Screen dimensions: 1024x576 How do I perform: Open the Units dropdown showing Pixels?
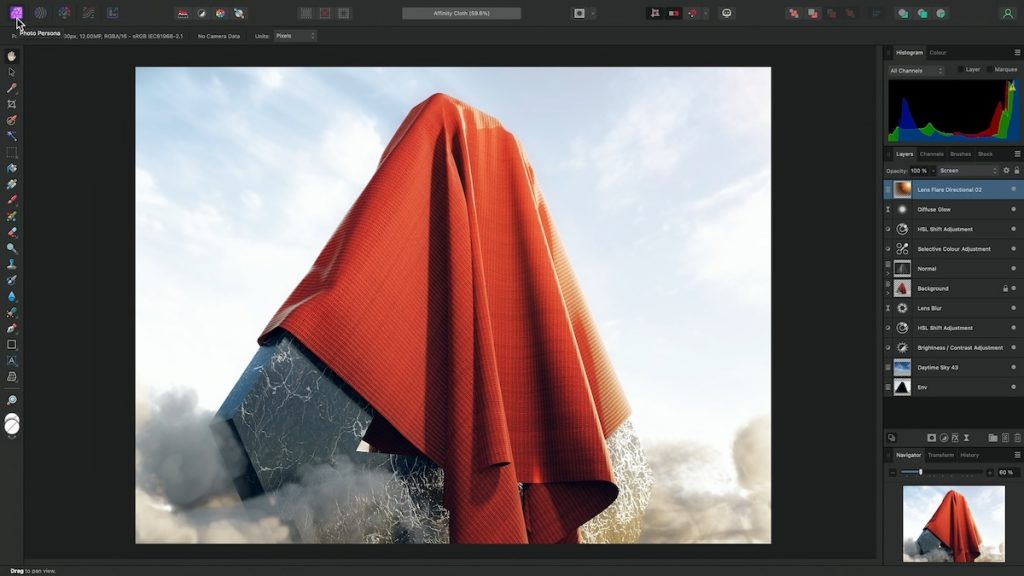pyautogui.click(x=295, y=36)
